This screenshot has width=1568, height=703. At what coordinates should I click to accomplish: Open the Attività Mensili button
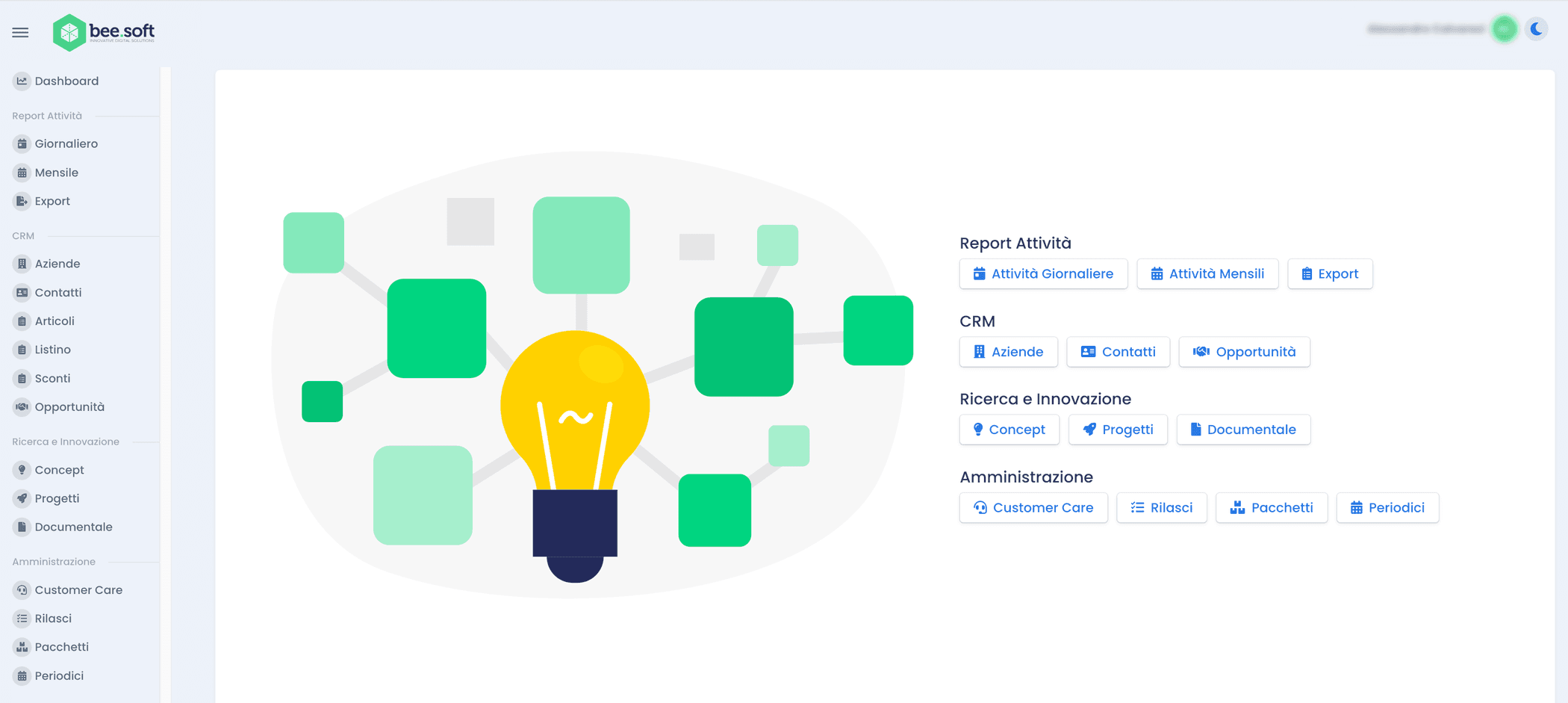click(x=1207, y=273)
